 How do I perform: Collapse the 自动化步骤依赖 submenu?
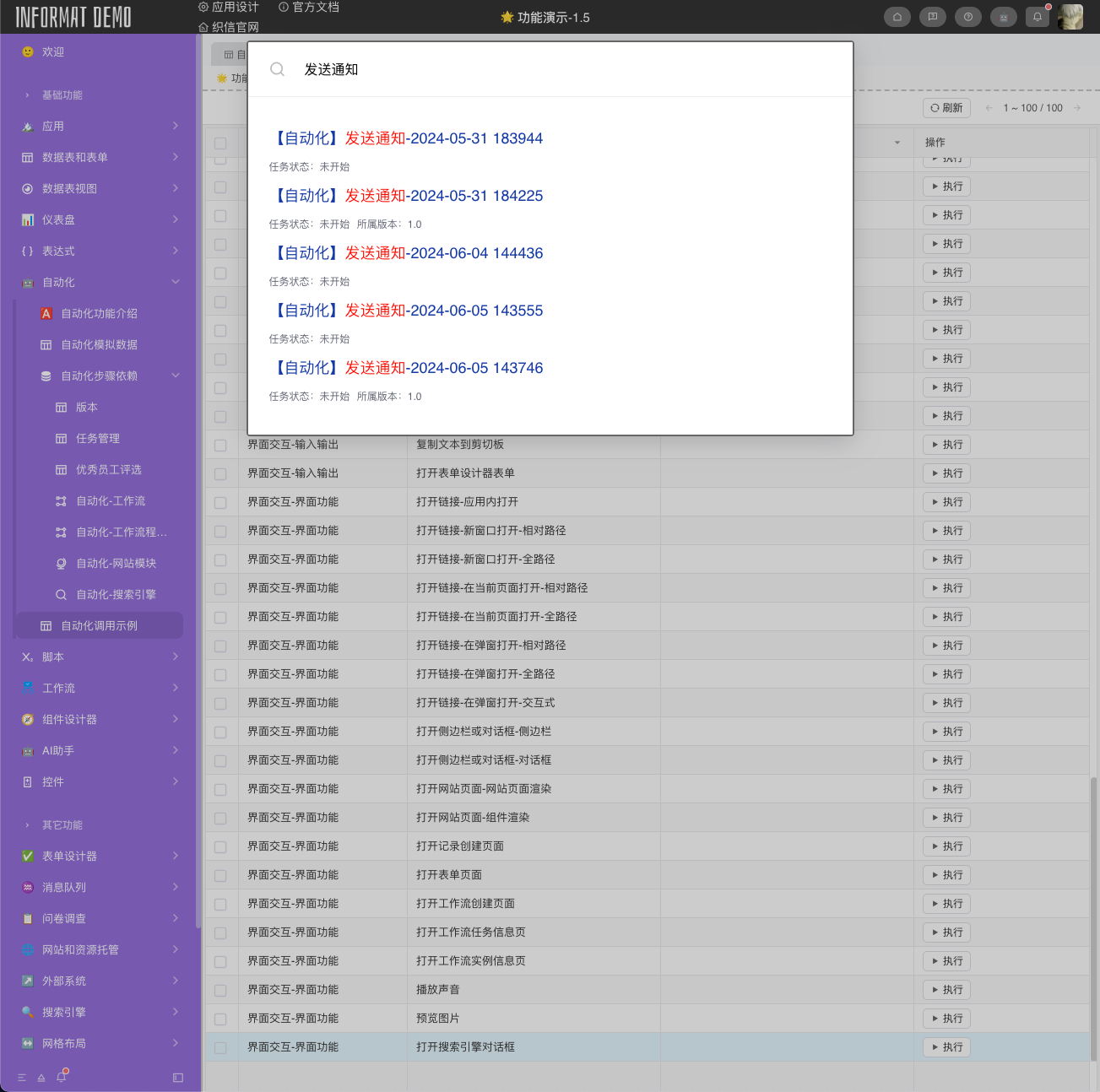(176, 376)
